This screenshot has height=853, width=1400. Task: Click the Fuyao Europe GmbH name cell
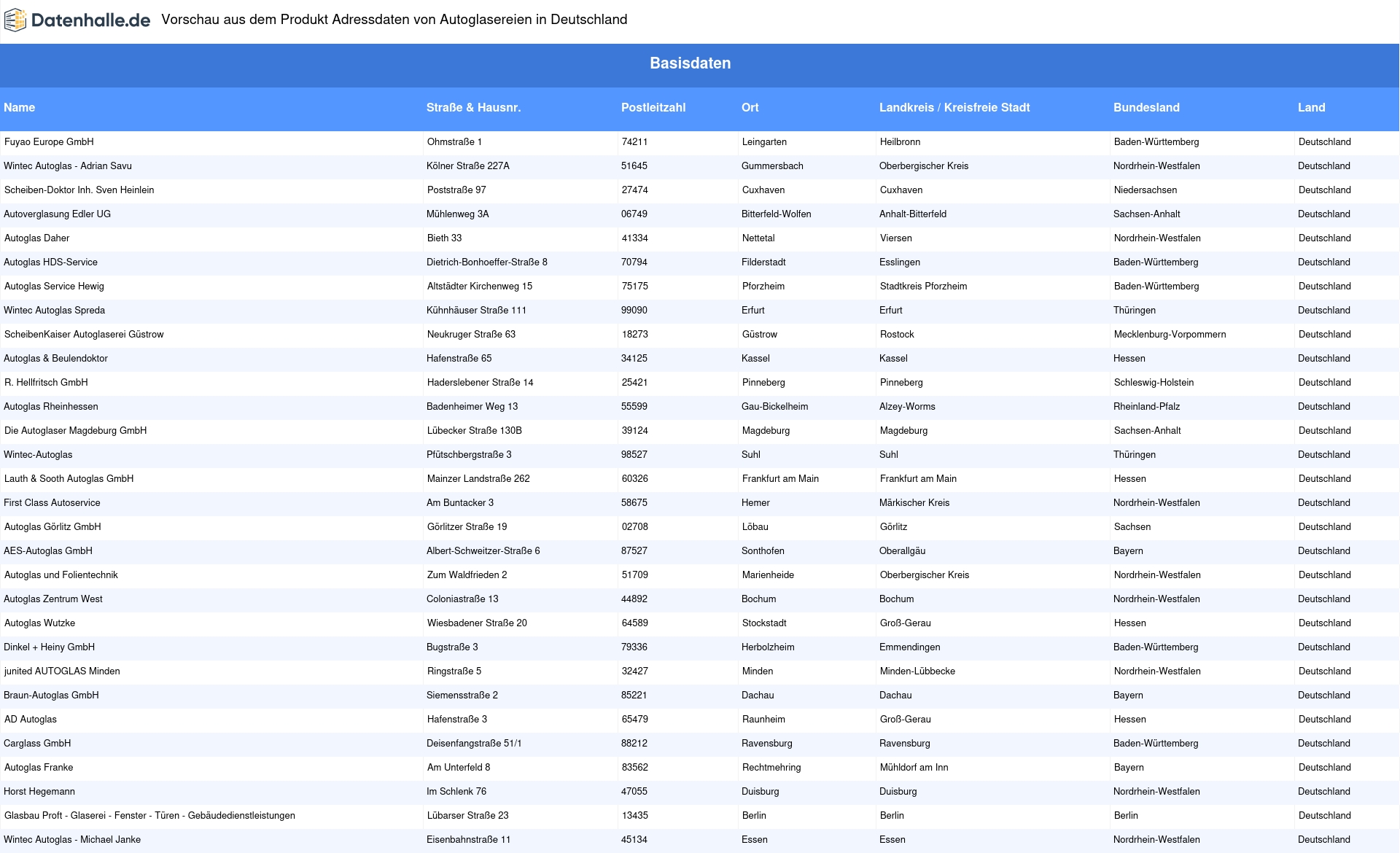pyautogui.click(x=49, y=142)
